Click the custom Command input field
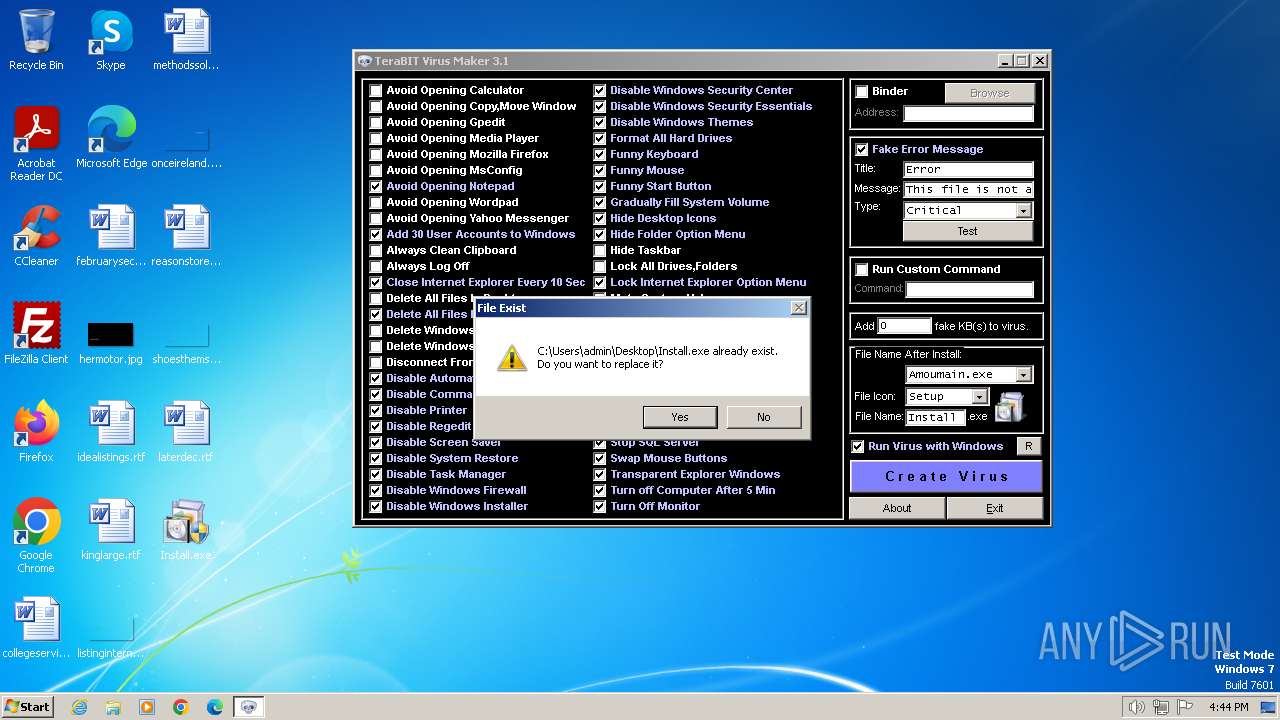Viewport: 1280px width, 720px height. (x=970, y=289)
